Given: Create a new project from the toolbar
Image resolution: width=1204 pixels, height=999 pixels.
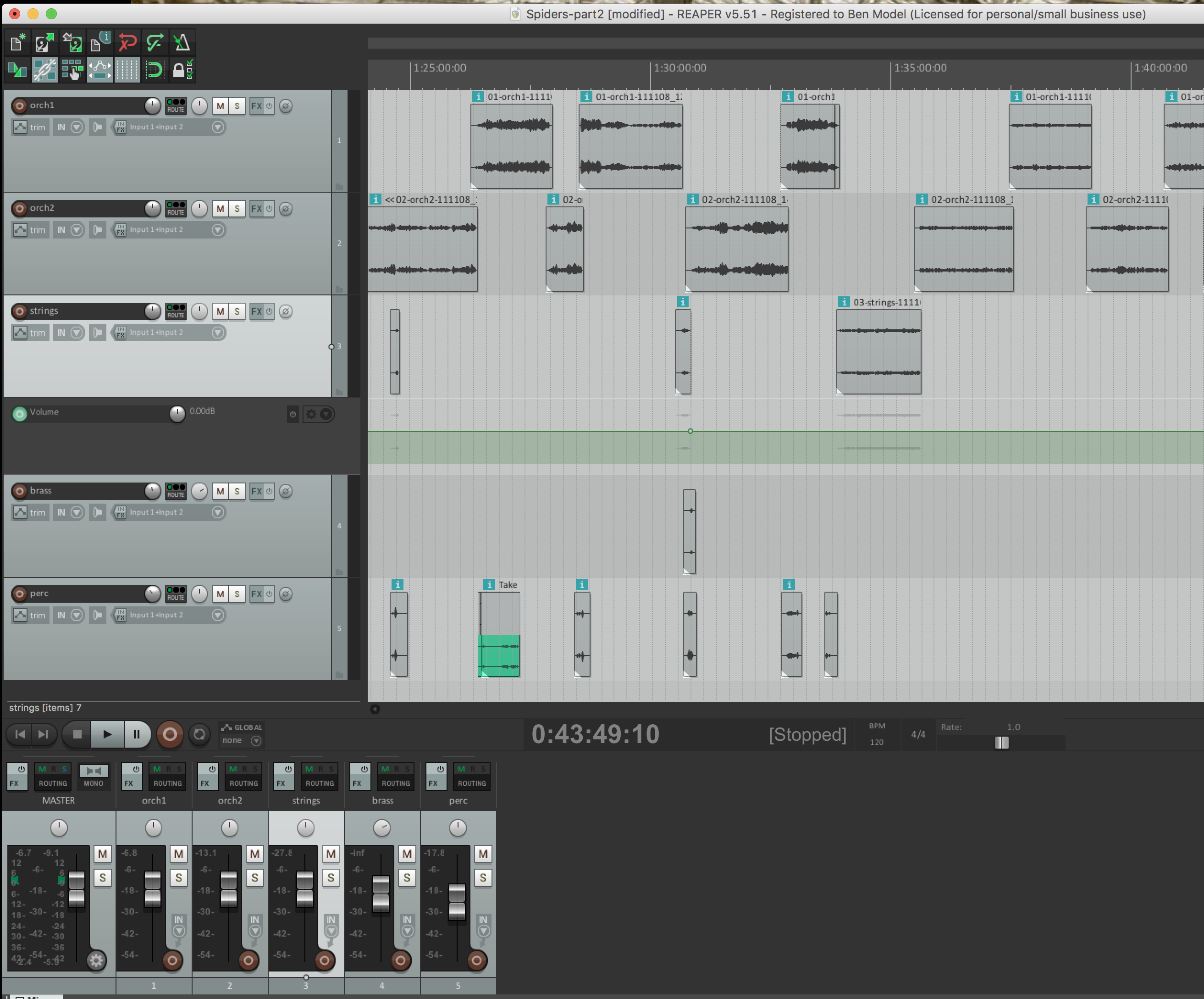Looking at the screenshot, I should click(x=17, y=43).
